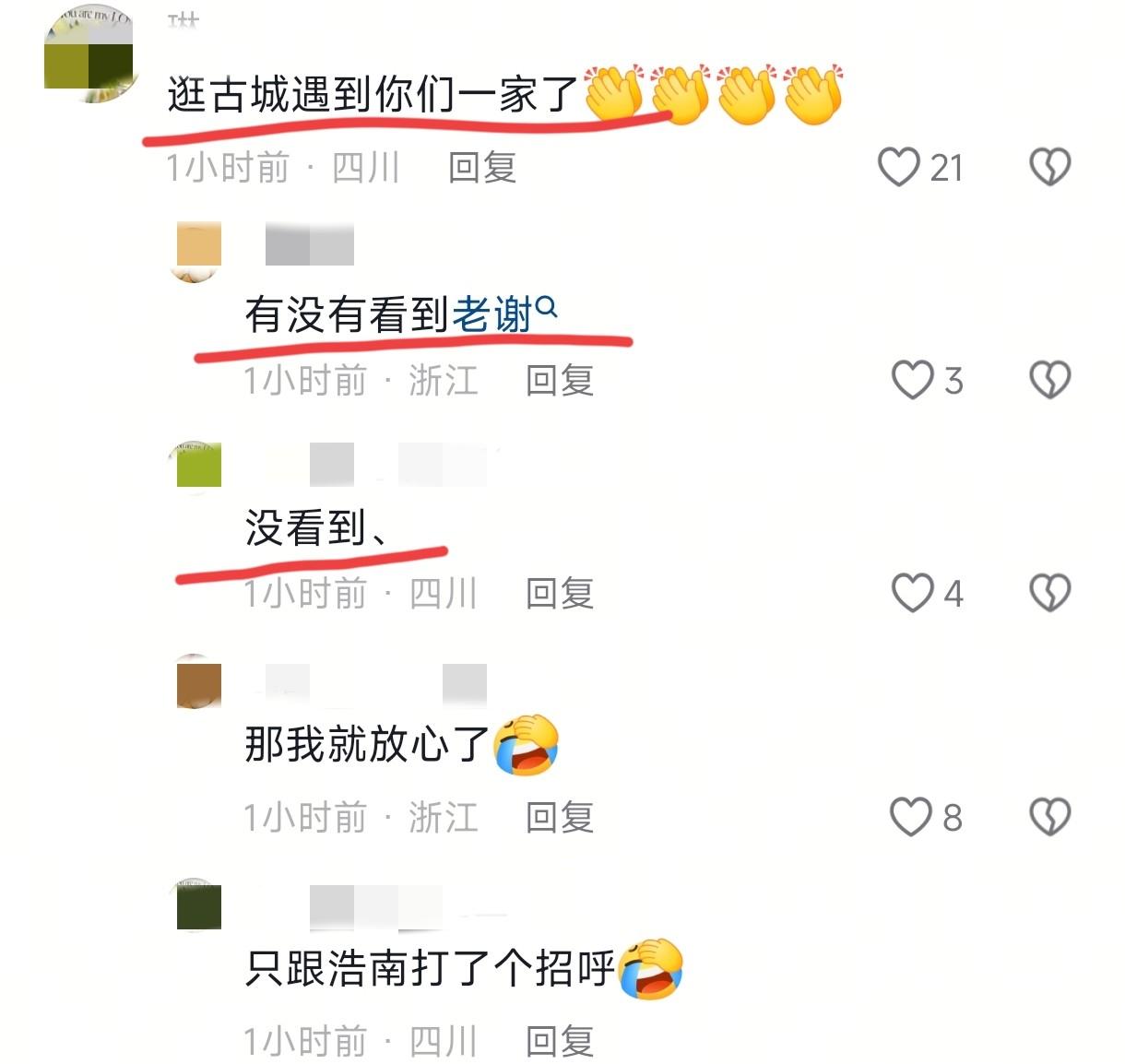This screenshot has height=1064, width=1125.
Task: Open avatar of 有没有看到老谢 commenter
Action: click(198, 251)
